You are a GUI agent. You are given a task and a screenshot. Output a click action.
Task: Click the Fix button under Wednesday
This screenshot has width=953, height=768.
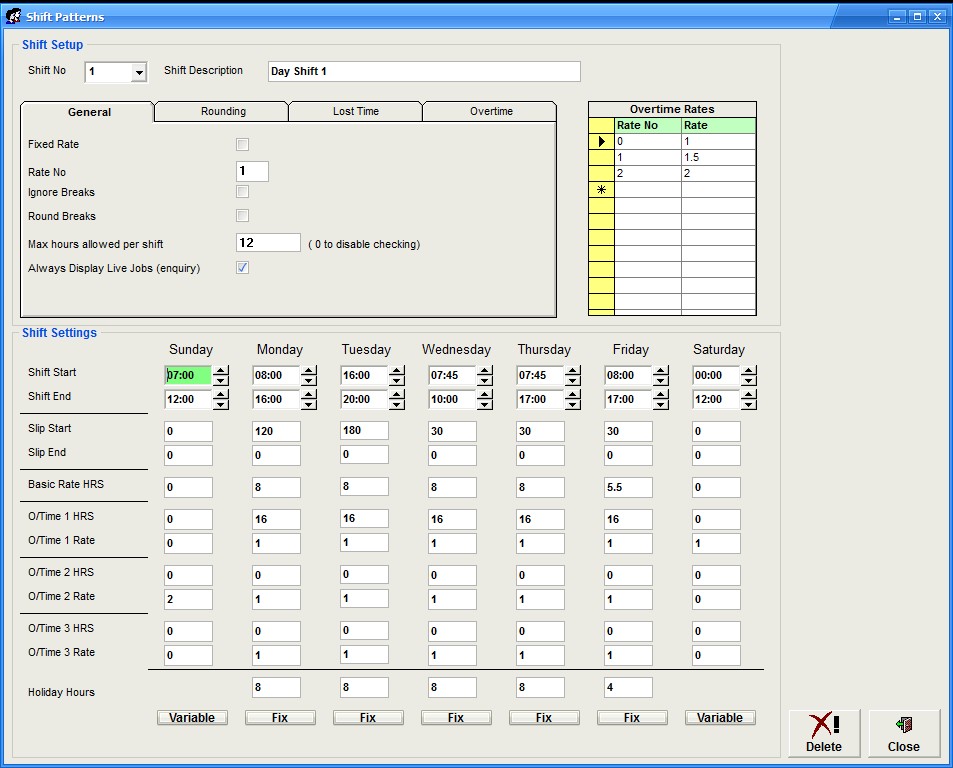(x=456, y=718)
